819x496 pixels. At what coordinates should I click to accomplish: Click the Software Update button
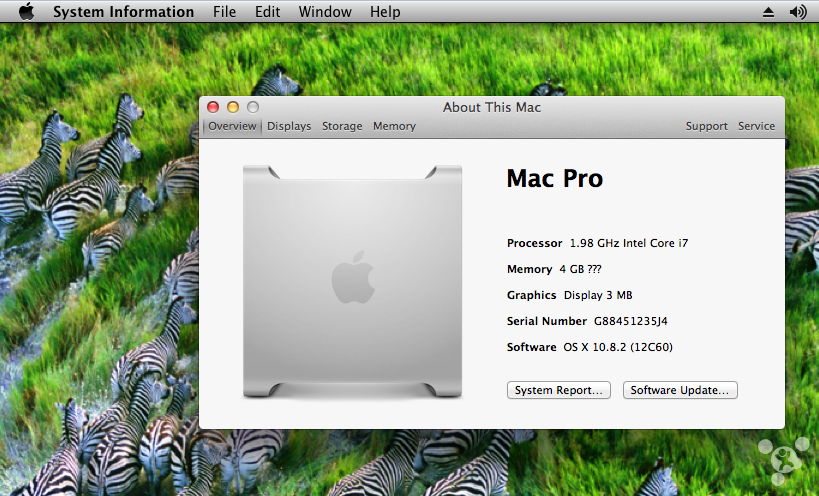click(680, 390)
